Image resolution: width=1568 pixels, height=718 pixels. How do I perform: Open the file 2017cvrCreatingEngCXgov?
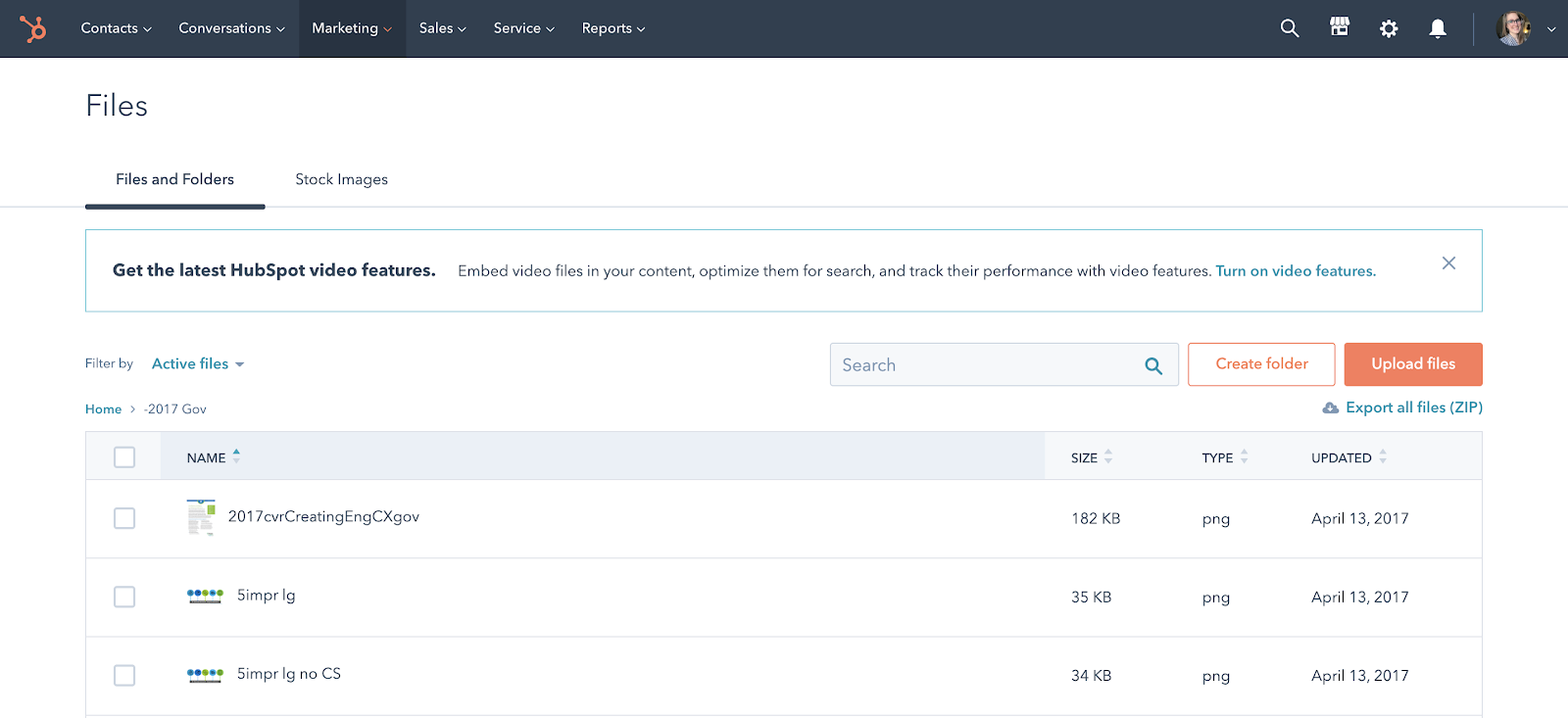(323, 516)
